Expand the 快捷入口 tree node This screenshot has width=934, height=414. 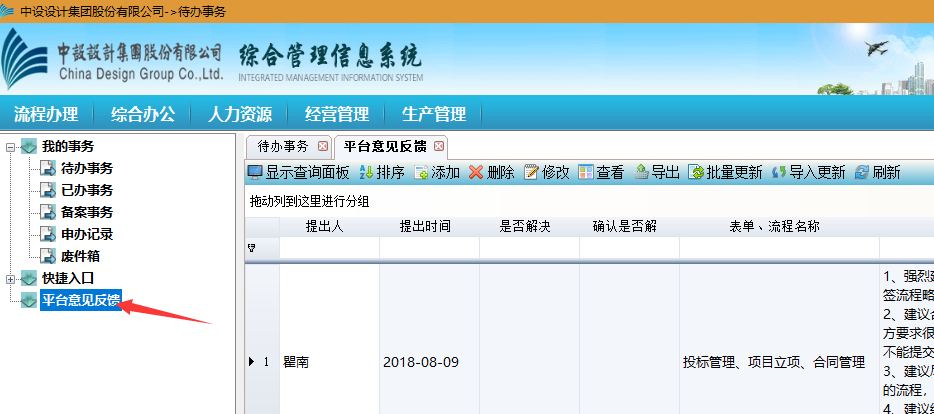coord(11,278)
